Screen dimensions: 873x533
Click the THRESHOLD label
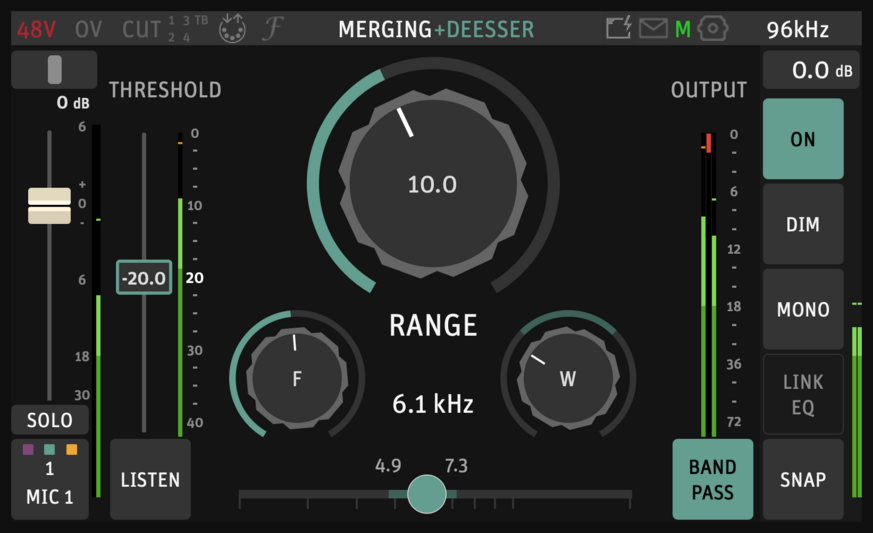click(165, 90)
